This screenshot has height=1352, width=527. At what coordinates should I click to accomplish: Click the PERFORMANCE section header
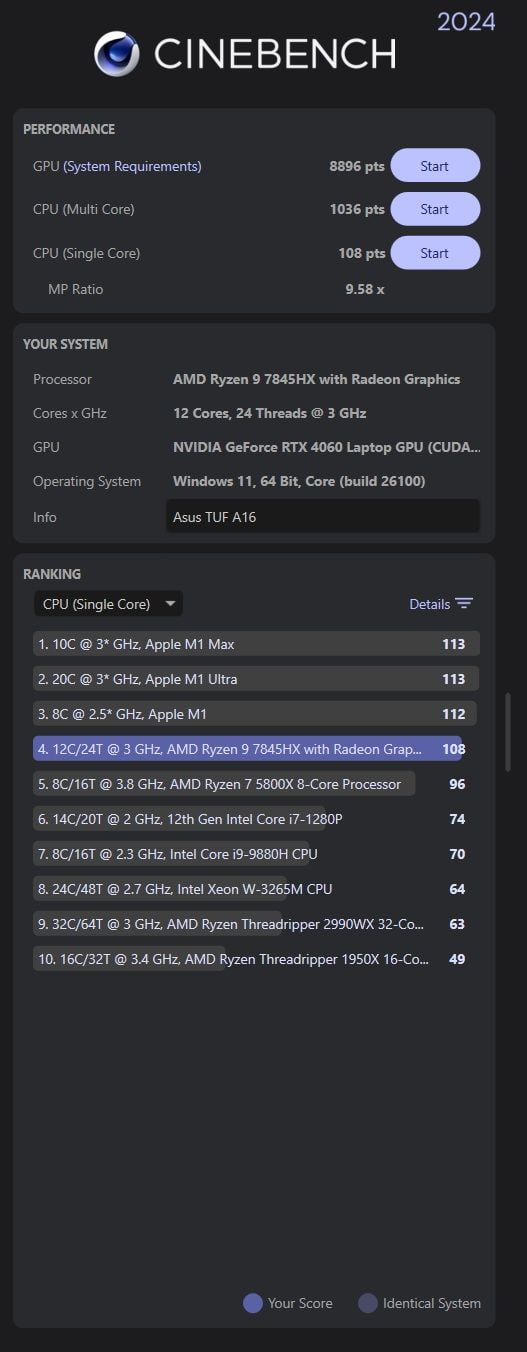click(x=69, y=129)
